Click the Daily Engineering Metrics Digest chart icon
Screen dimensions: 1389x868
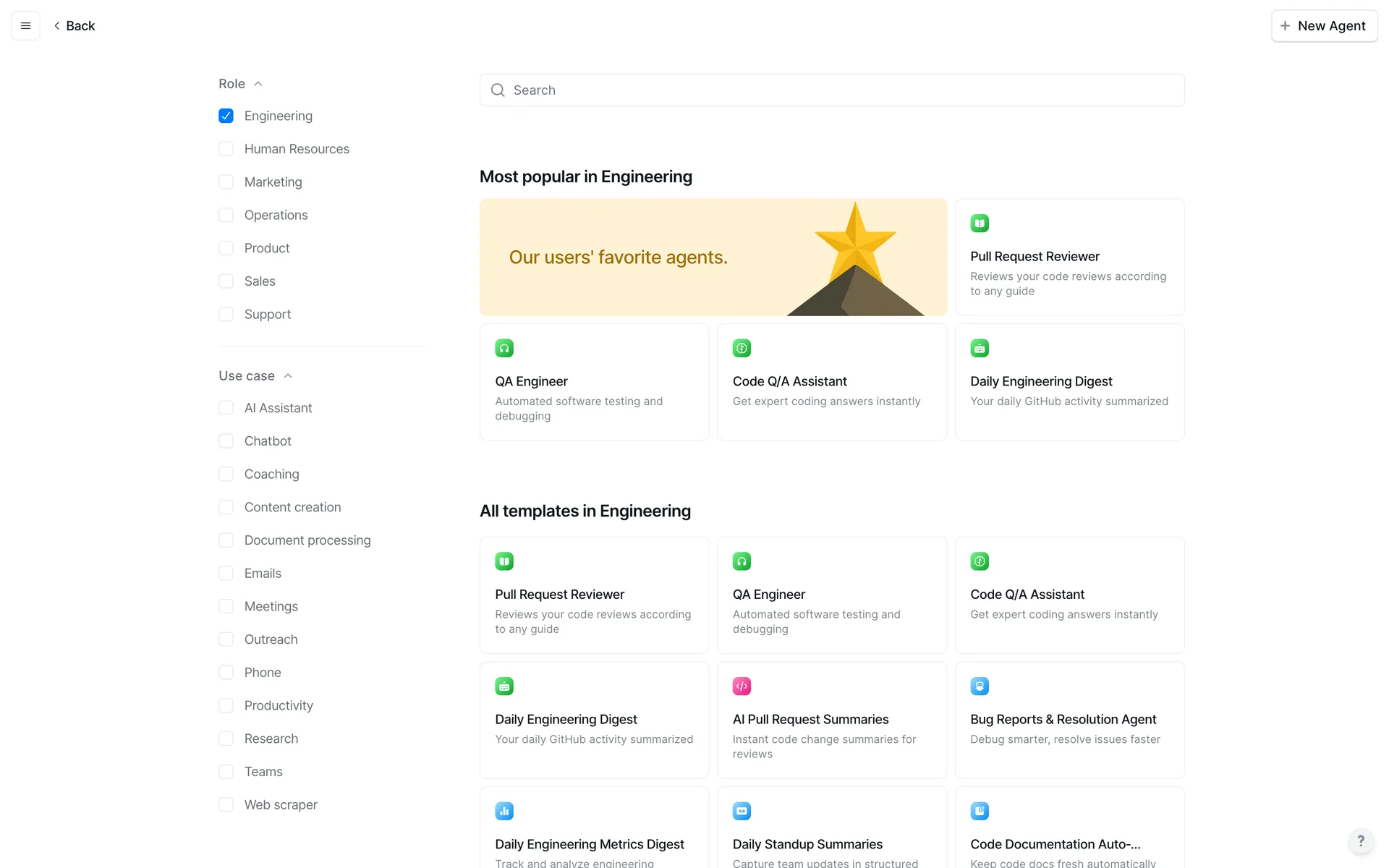[x=504, y=811]
